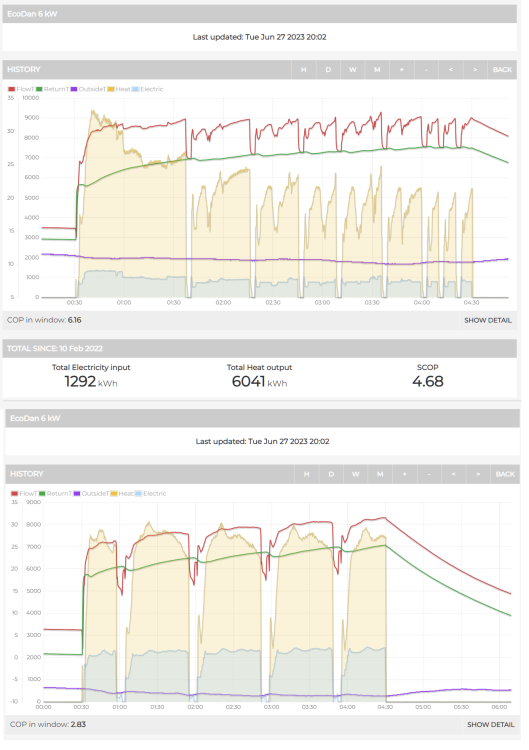Zoom in with plus button on bottom chart
Screen dimensions: 529x750
(x=405, y=474)
